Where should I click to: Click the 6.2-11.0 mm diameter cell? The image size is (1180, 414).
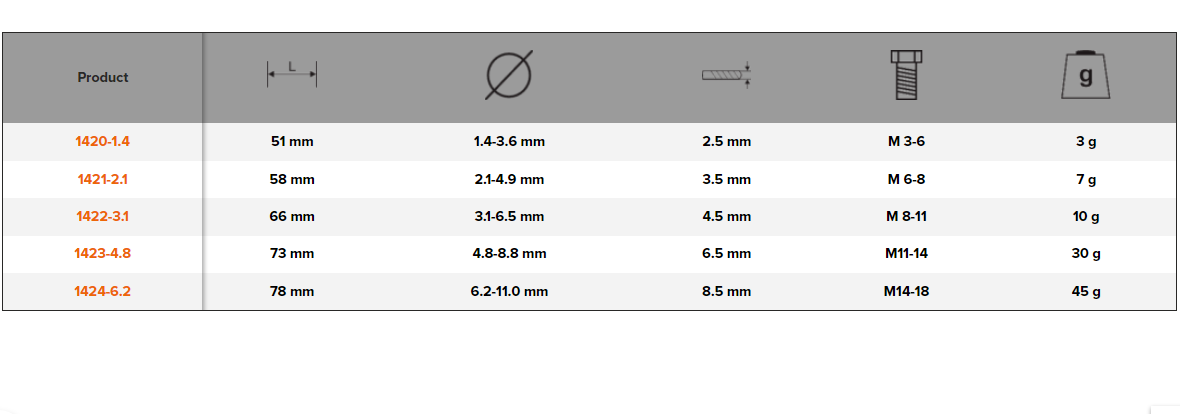(509, 292)
